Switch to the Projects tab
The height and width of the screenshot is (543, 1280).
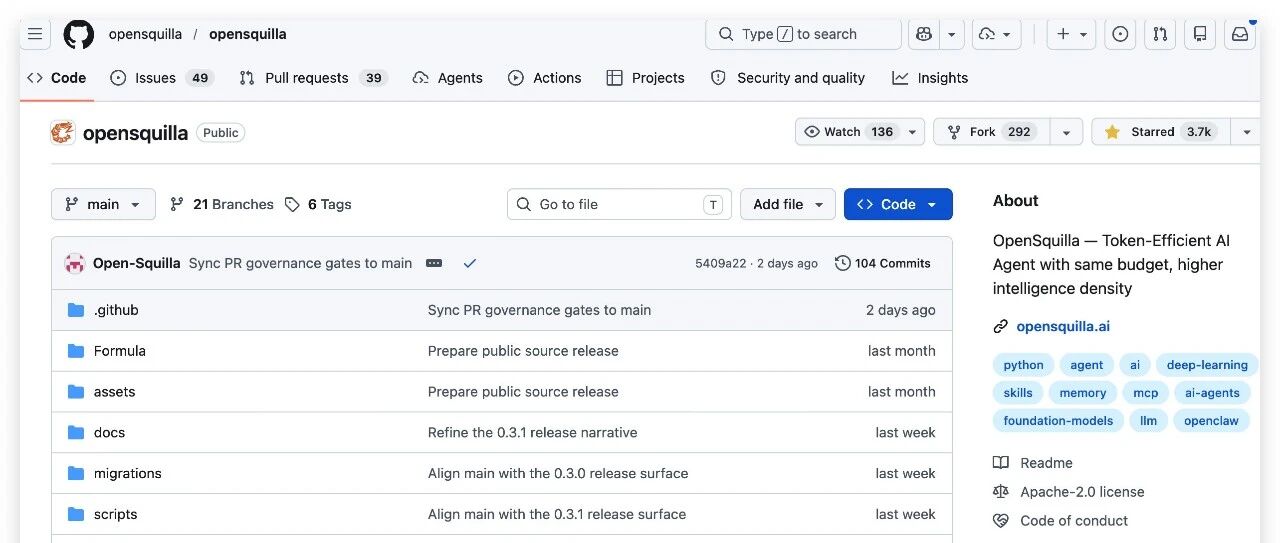coord(645,78)
